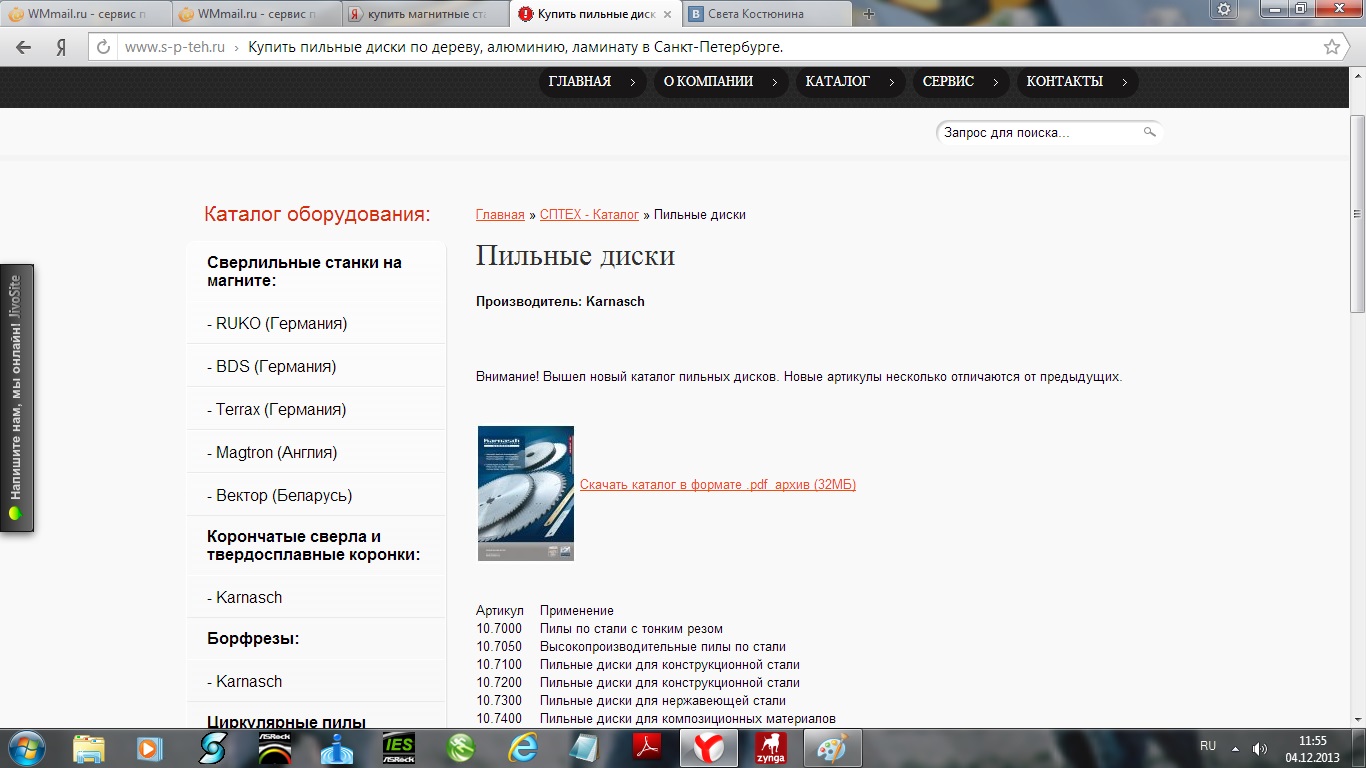The width and height of the screenshot is (1366, 768).
Task: Open Karnasch under 'Борфрезы' heading
Action: coord(245,682)
